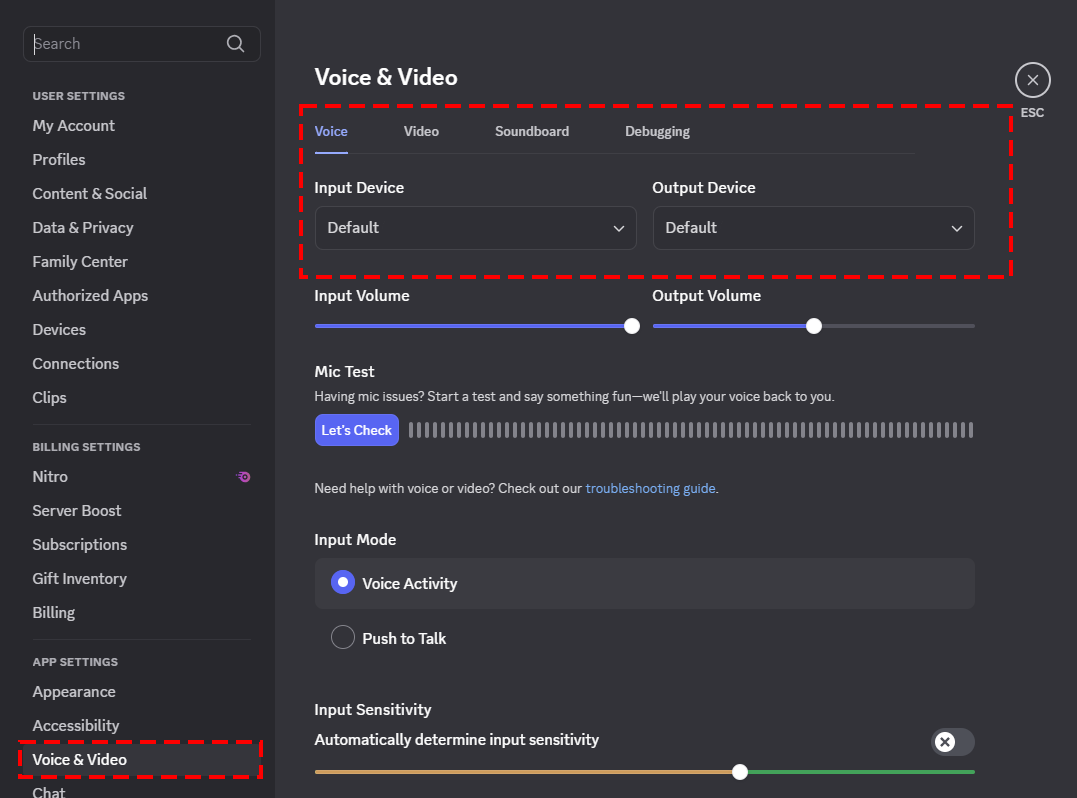Open the Input Device dropdown
The image size is (1077, 798).
tap(475, 228)
